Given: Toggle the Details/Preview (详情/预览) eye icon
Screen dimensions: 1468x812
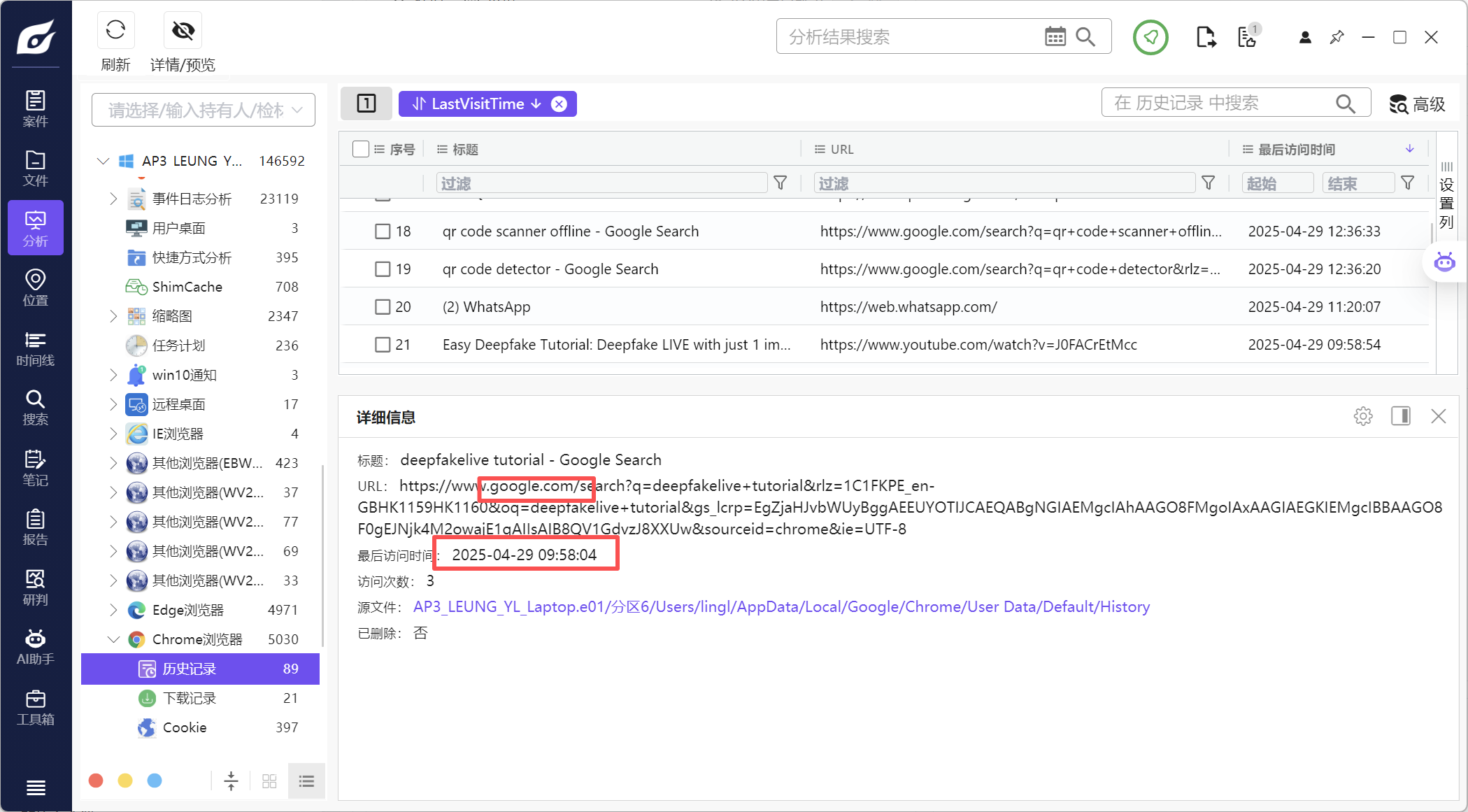Looking at the screenshot, I should pyautogui.click(x=183, y=31).
